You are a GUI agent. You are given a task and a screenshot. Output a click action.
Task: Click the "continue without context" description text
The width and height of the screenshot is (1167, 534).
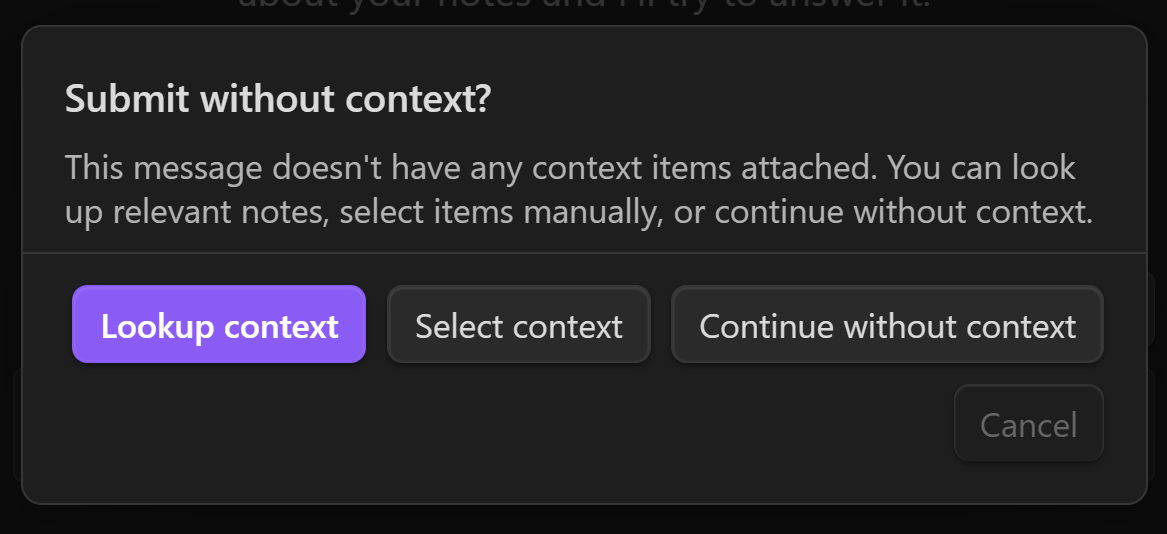(902, 212)
